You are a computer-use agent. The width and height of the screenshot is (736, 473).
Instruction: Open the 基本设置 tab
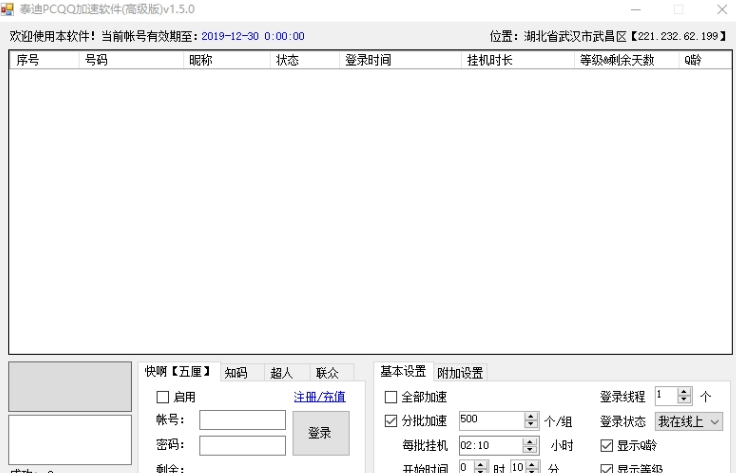coord(403,372)
